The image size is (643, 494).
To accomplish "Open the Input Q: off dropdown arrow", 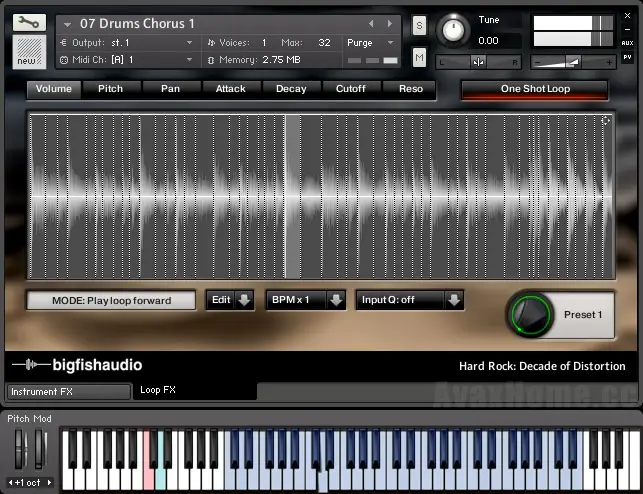I will pos(454,300).
